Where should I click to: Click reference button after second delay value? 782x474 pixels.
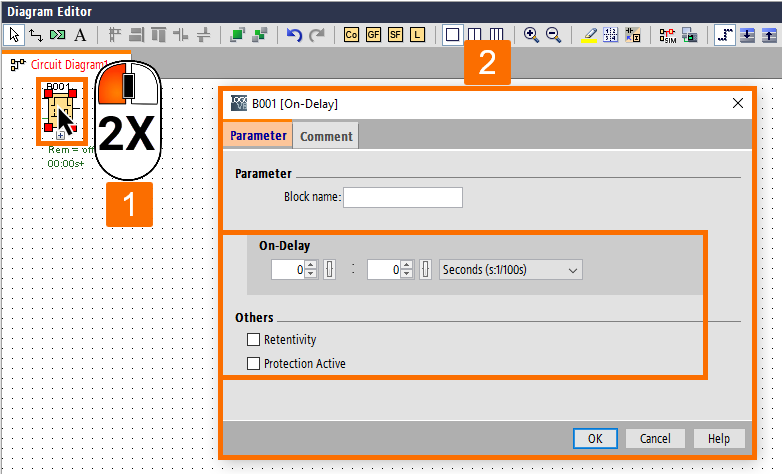[x=425, y=269]
